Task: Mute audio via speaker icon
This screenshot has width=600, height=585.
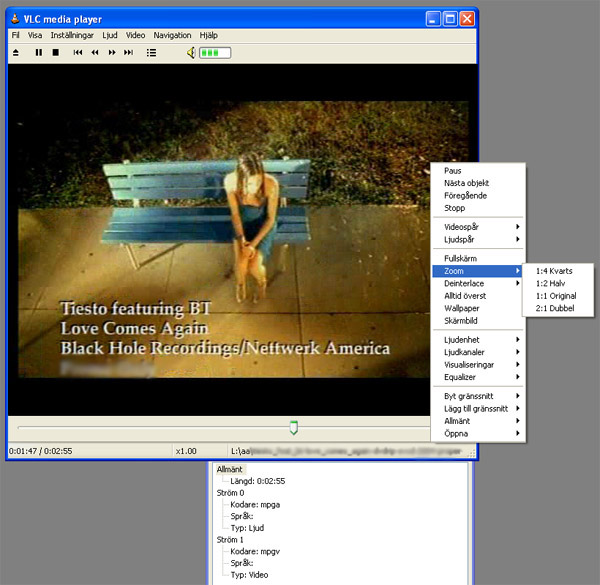Action: click(191, 52)
